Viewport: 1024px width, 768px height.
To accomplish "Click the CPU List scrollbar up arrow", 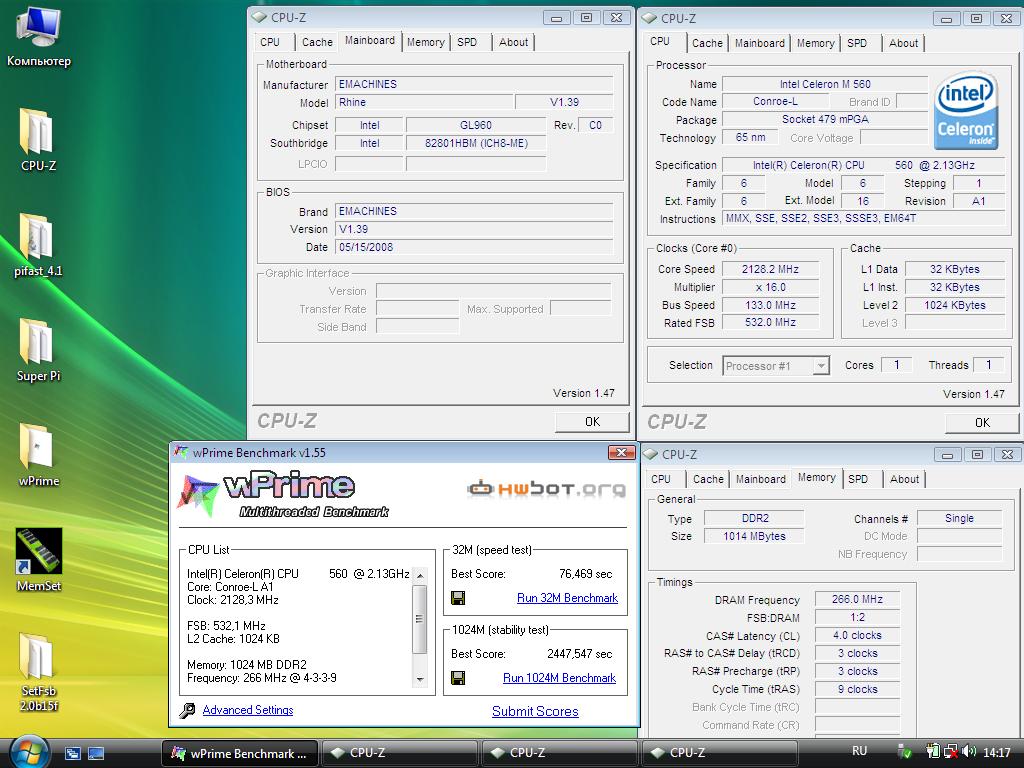I will 420,575.
